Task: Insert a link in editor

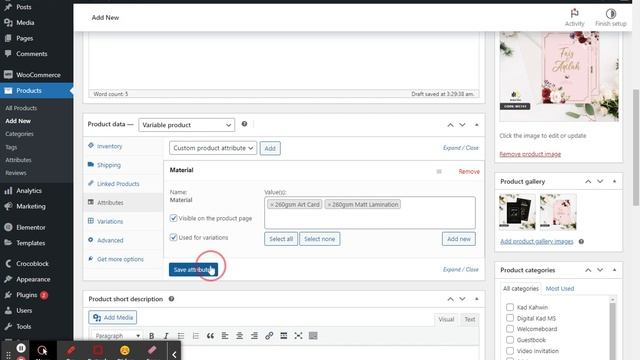Action: tap(269, 336)
